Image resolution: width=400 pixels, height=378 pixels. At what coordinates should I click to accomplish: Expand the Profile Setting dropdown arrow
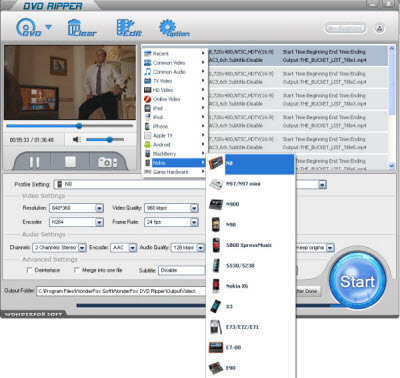(x=322, y=184)
